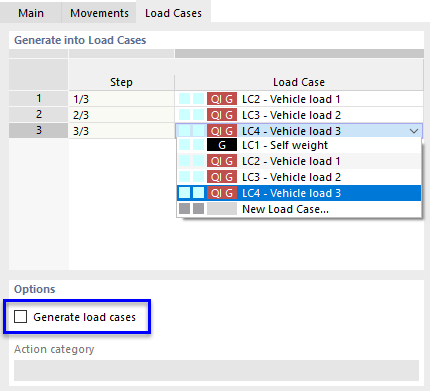Click the step cell 1/3

(x=121, y=99)
